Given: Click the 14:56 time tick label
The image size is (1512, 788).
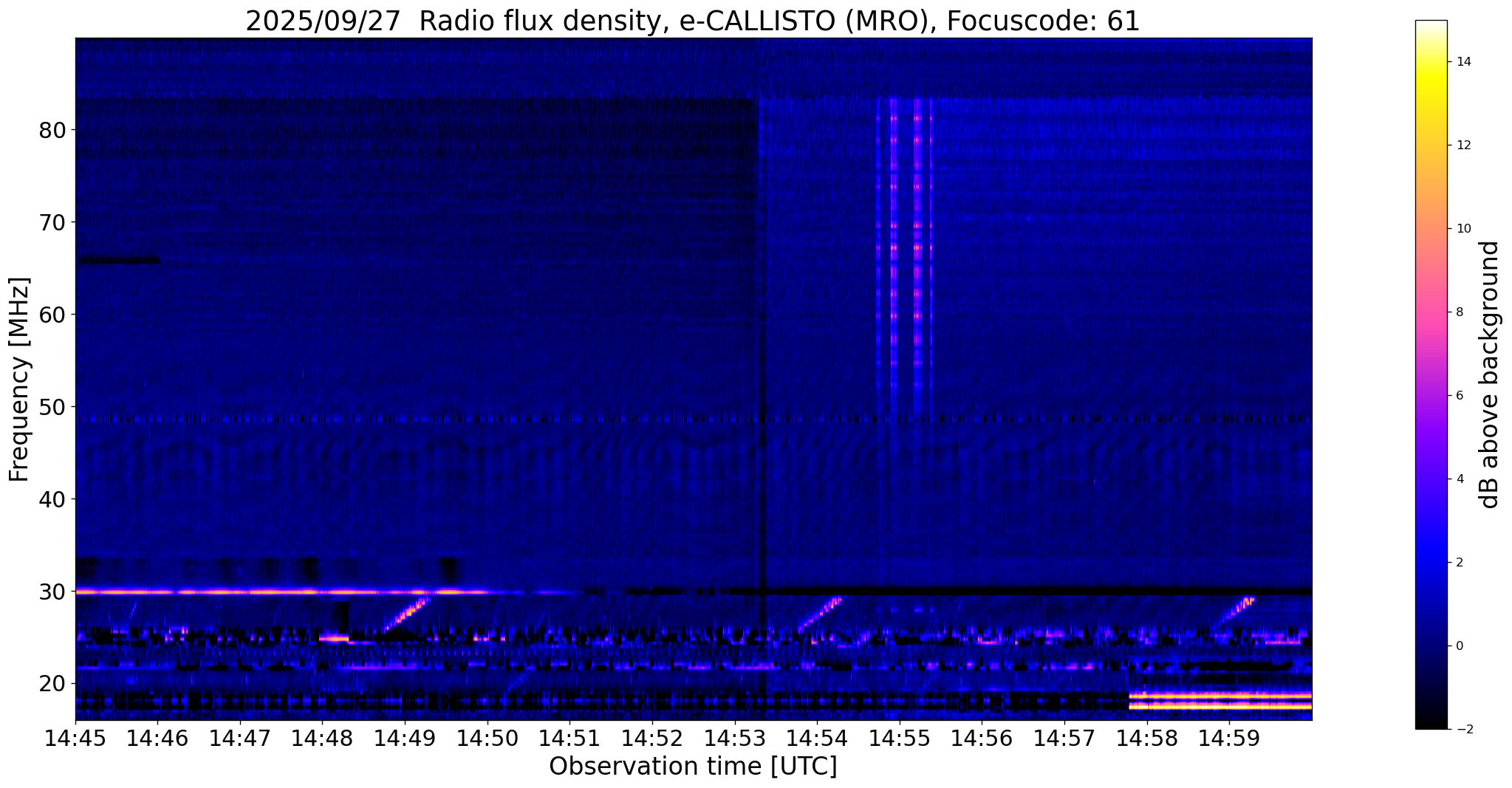Looking at the screenshot, I should click(982, 738).
